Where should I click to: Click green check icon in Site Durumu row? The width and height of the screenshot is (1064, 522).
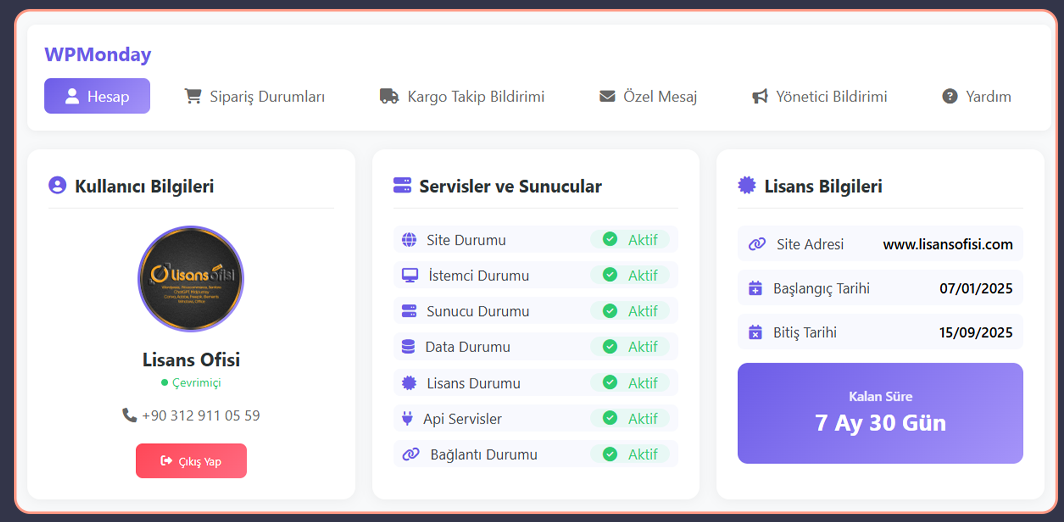tap(610, 240)
